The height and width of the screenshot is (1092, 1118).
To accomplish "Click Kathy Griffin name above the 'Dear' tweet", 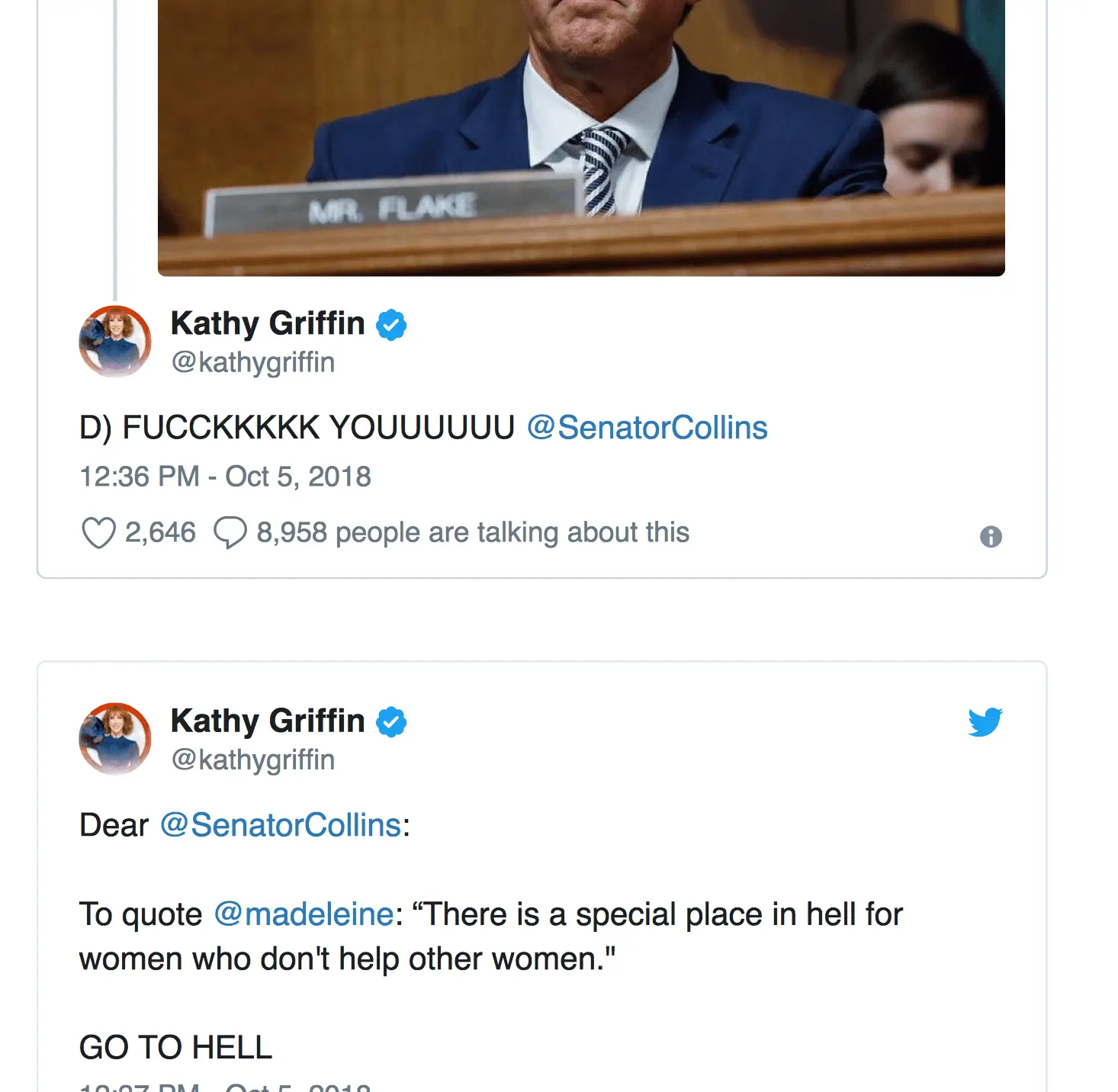I will (x=268, y=721).
